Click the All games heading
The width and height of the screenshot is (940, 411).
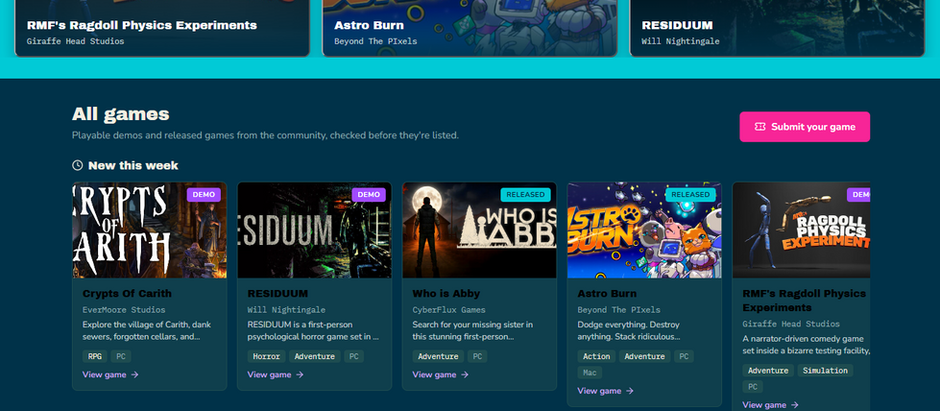(120, 114)
